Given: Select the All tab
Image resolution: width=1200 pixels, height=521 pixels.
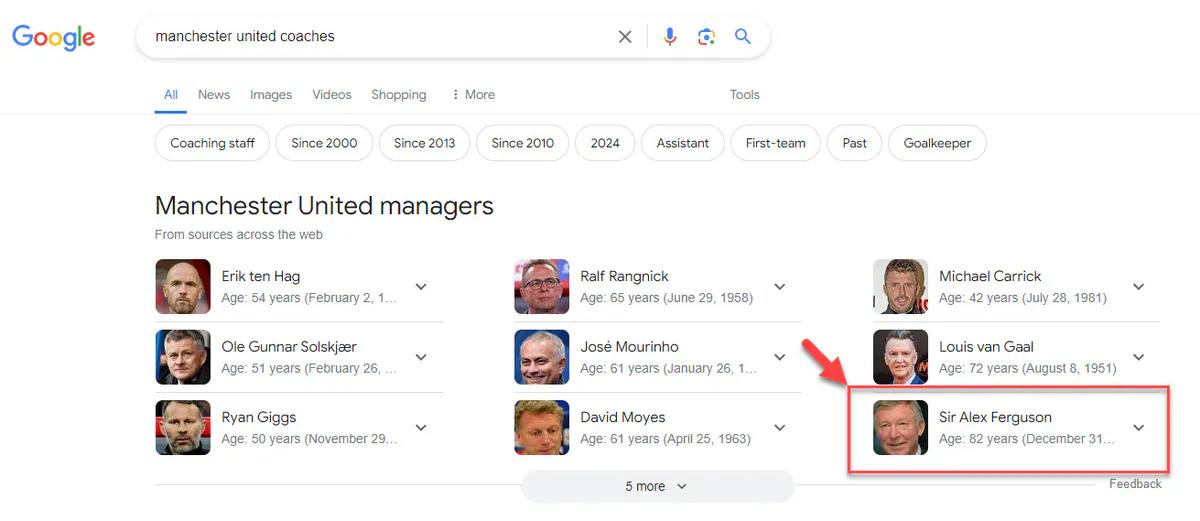Looking at the screenshot, I should point(171,95).
